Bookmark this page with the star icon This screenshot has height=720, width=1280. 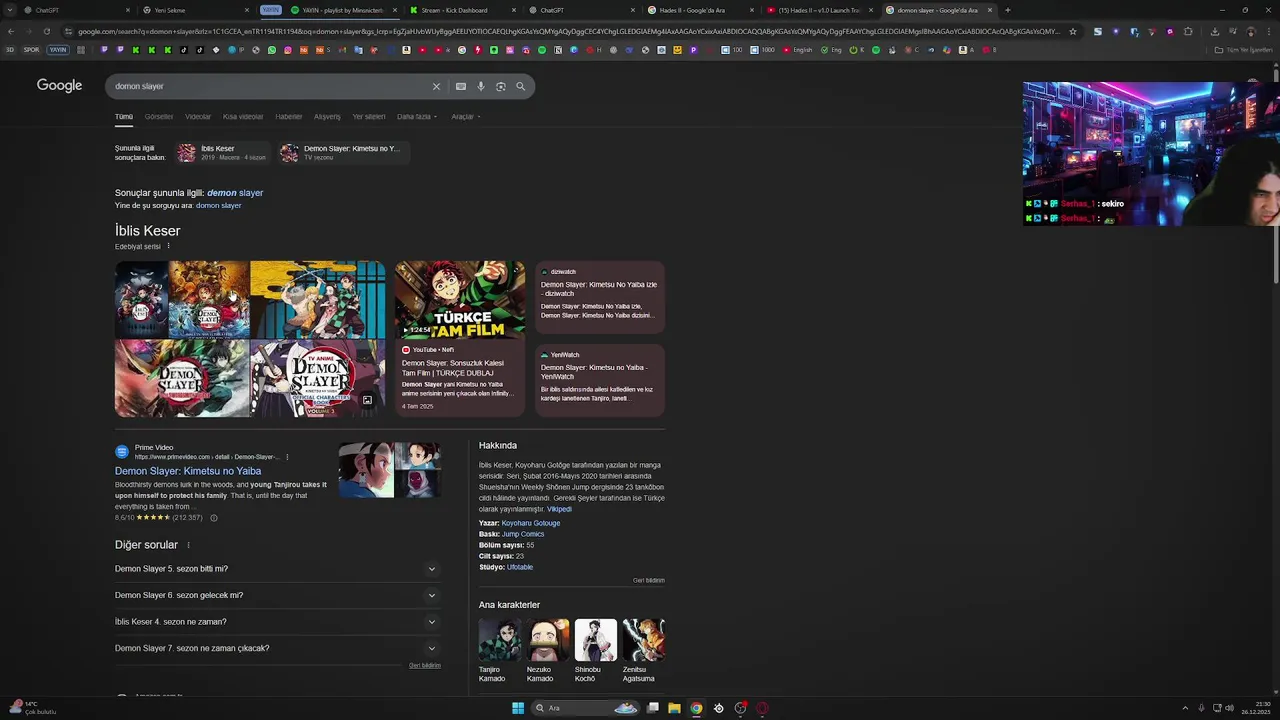coord(1073,31)
